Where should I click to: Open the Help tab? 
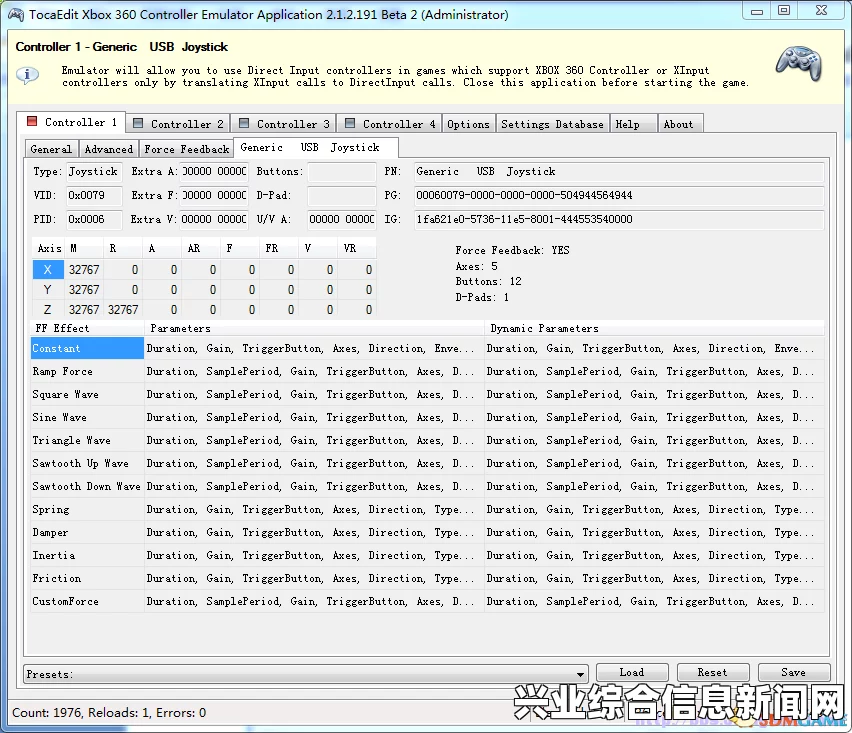coord(634,124)
